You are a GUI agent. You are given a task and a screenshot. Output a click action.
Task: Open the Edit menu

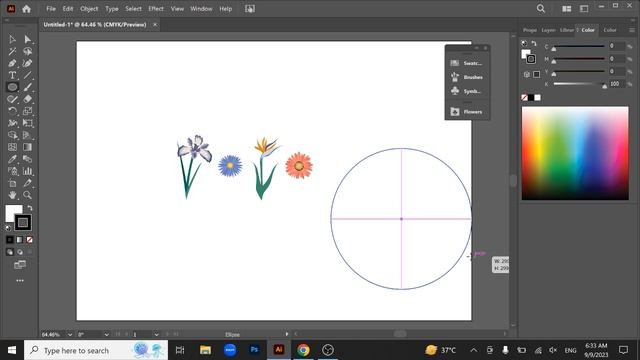pos(68,9)
